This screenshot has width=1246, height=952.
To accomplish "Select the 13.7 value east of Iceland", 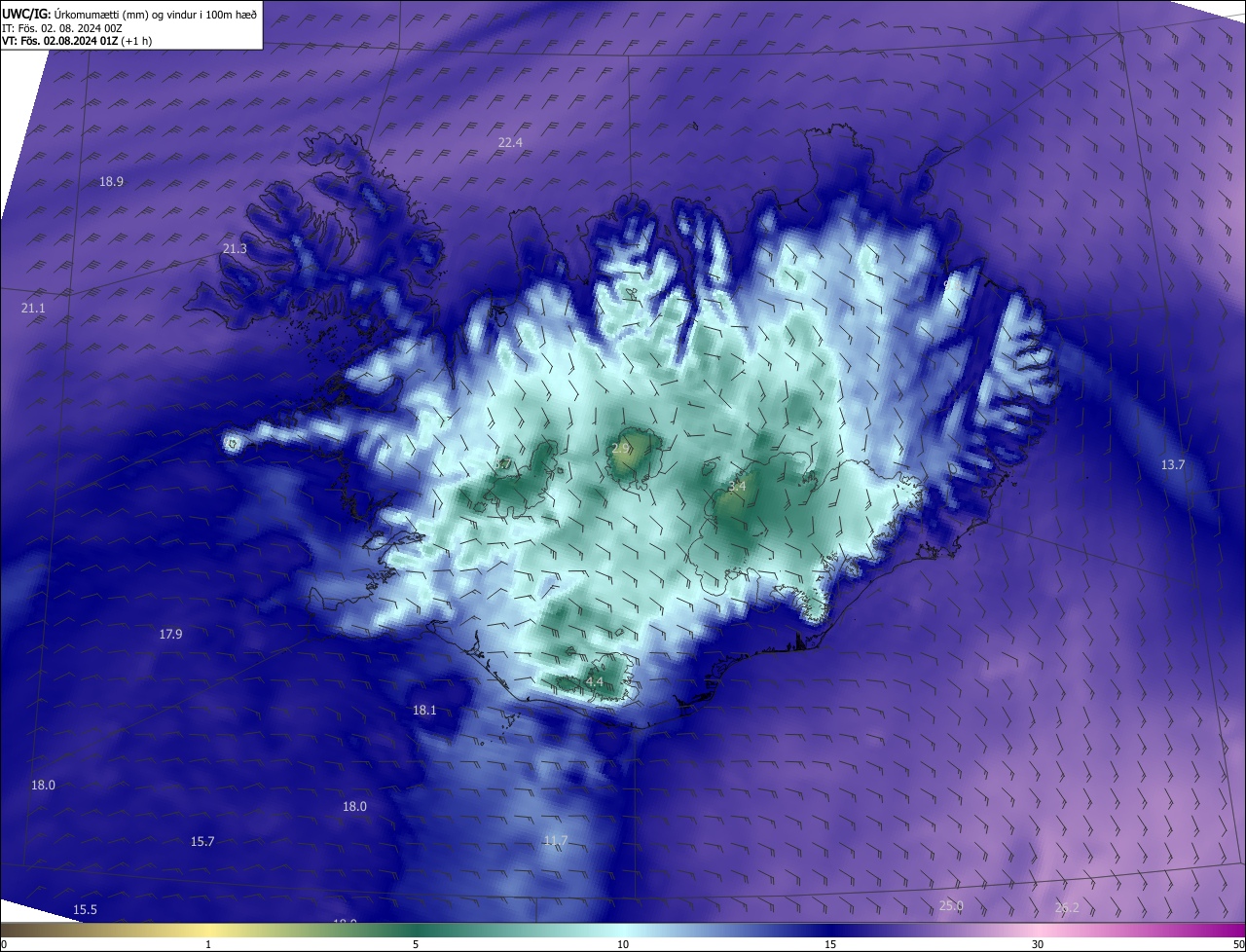I will tap(1173, 464).
